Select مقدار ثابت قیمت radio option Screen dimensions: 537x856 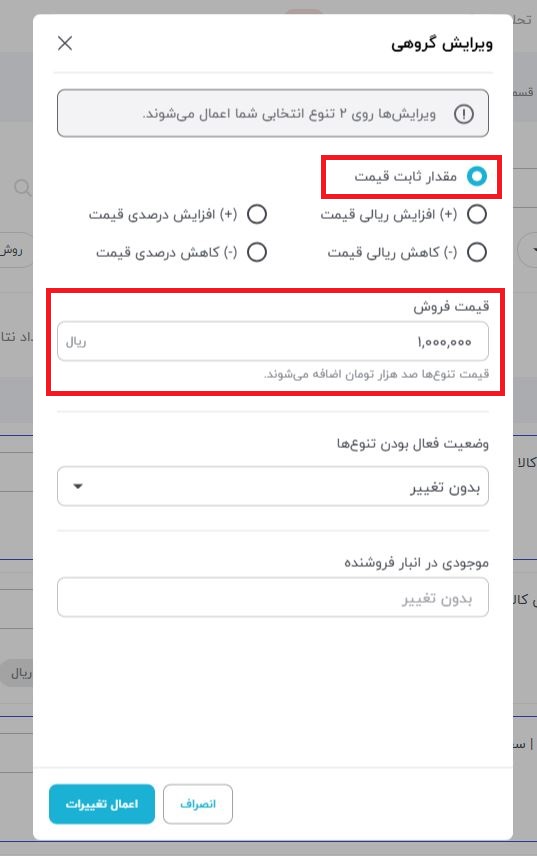476,176
